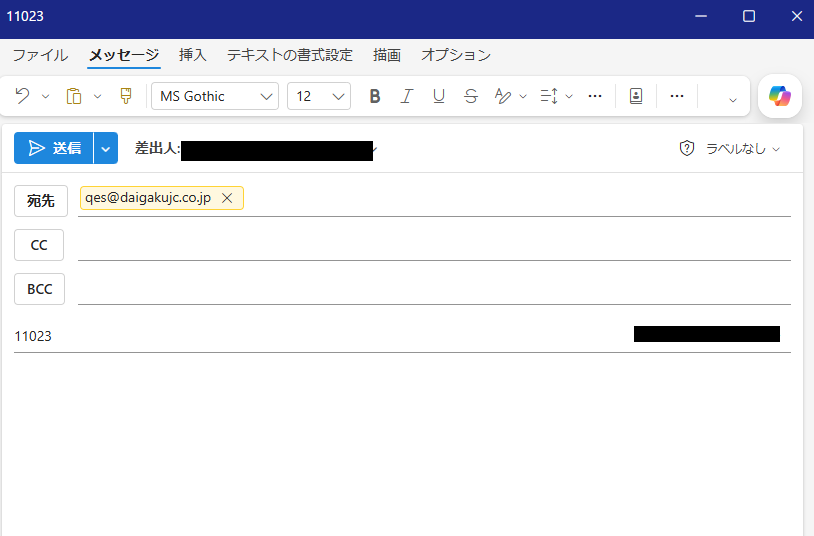The height and width of the screenshot is (536, 814).
Task: Open the ファイル menu tab
Action: pyautogui.click(x=40, y=55)
